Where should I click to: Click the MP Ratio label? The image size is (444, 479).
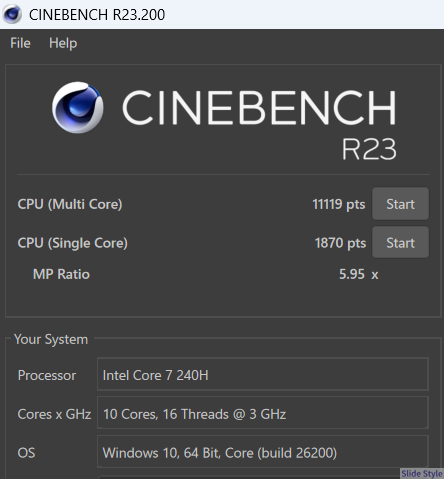point(61,274)
